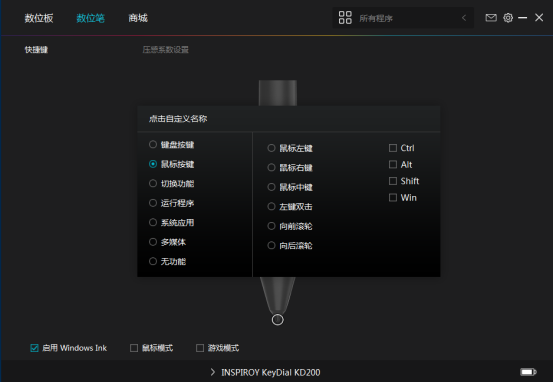Viewport: 554px width, 382px height.
Task: Enable 鼠标模式 checkbox
Action: [x=134, y=348]
